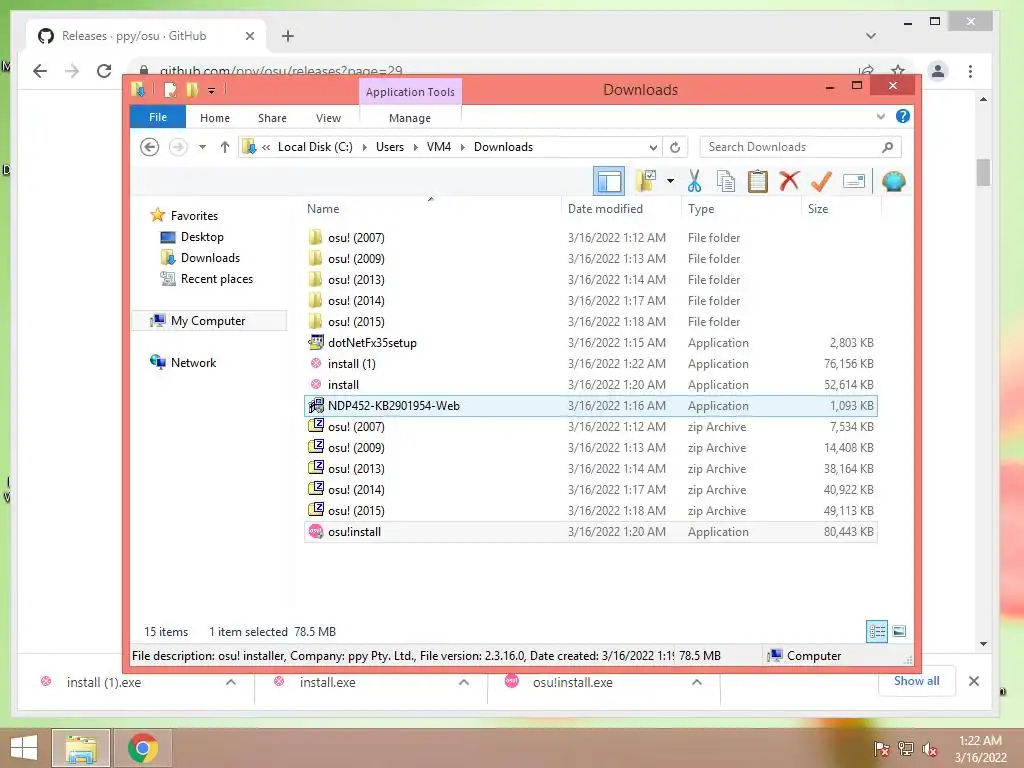Go up one folder level
Viewport: 1024px width, 768px height.
(225, 147)
